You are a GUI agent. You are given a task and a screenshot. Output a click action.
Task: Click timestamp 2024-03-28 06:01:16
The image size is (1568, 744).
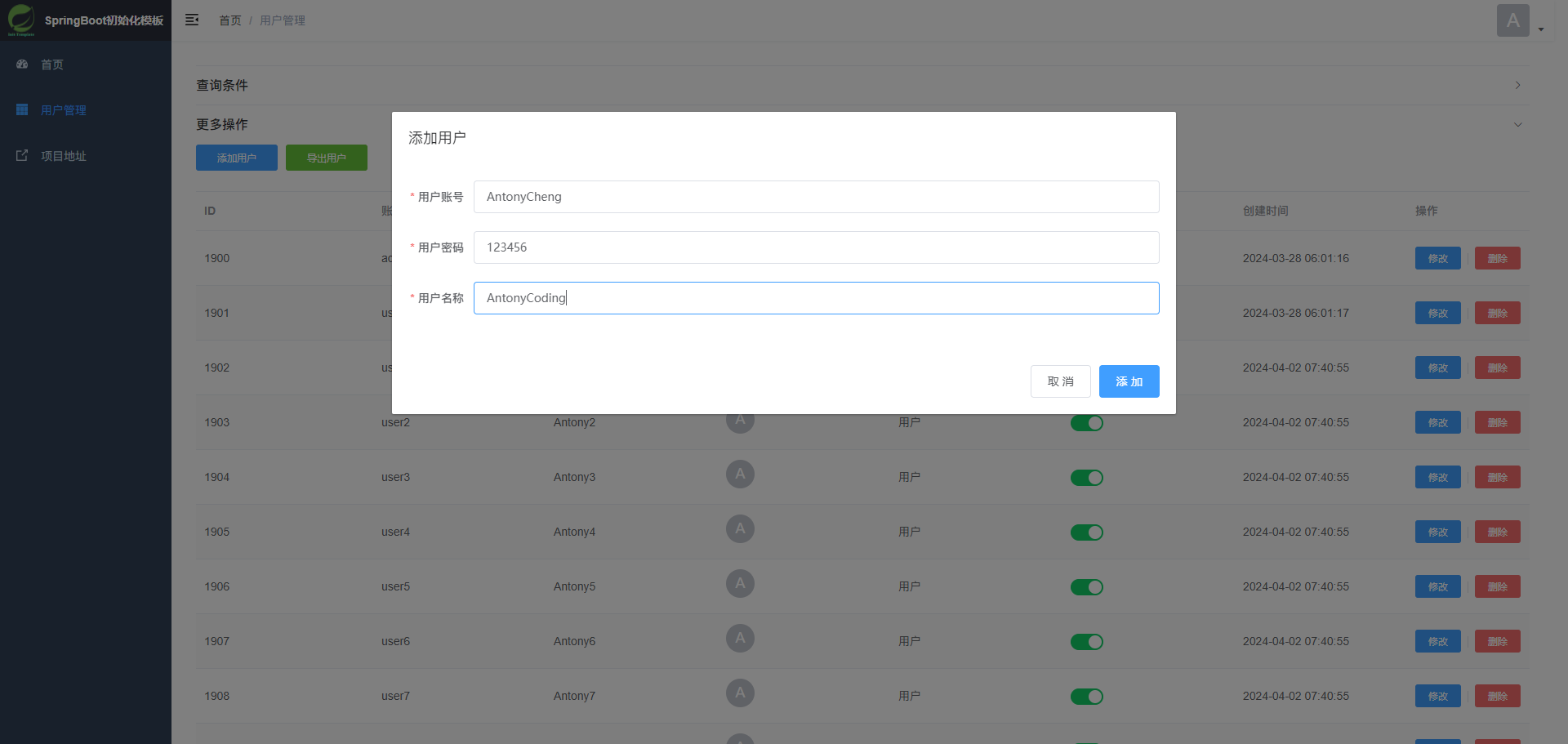[x=1296, y=258]
